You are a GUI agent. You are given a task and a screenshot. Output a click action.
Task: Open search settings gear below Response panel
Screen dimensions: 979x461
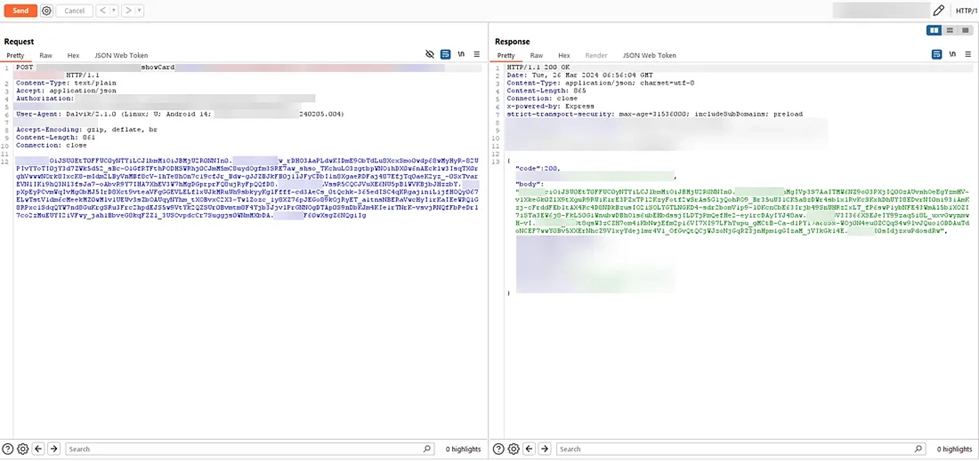click(x=513, y=449)
